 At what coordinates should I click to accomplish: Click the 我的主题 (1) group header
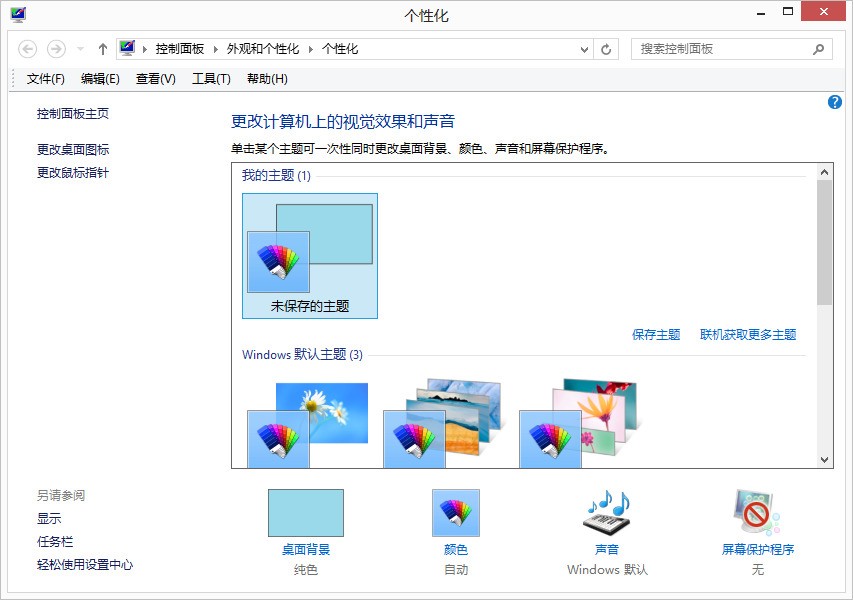pos(276,176)
